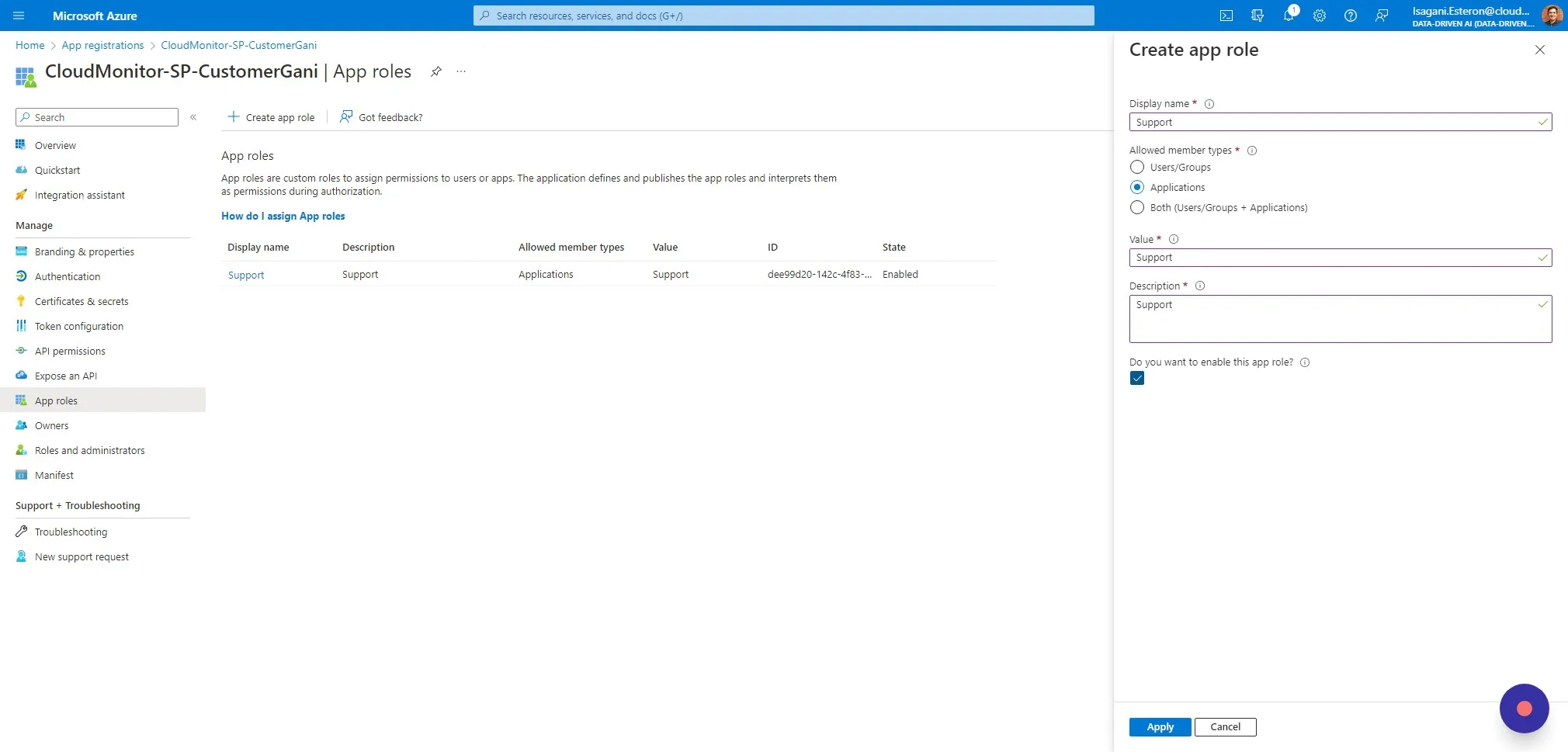
Task: Click Got feedback? in toolbar
Action: [x=381, y=117]
